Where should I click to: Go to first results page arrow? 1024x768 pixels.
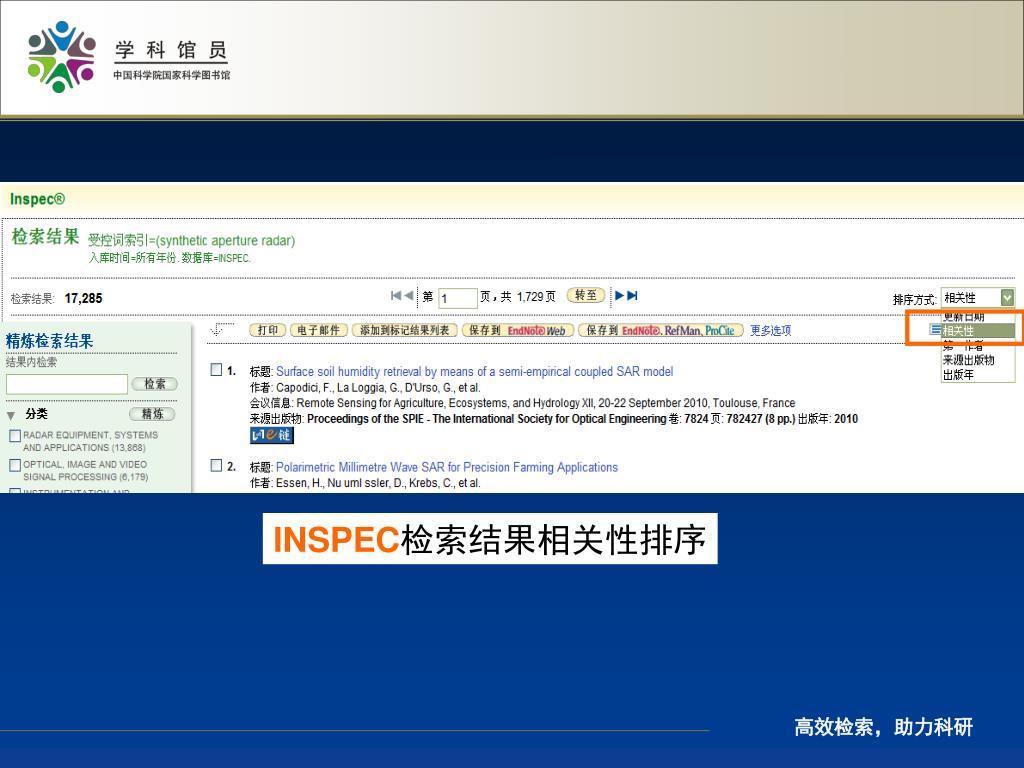click(396, 296)
